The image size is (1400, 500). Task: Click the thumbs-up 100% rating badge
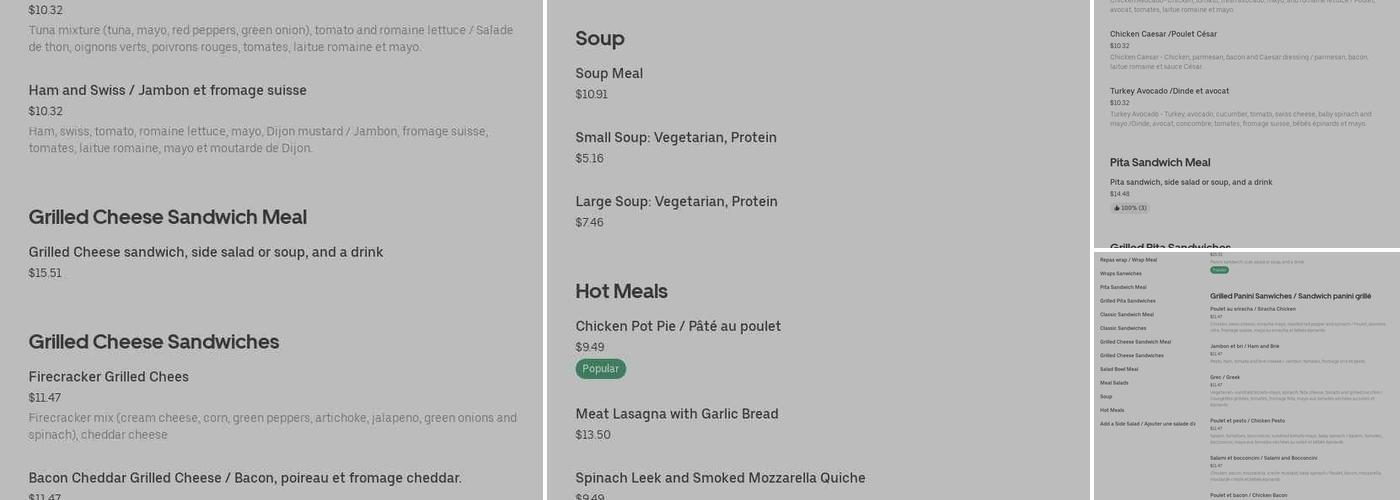pyautogui.click(x=1130, y=208)
